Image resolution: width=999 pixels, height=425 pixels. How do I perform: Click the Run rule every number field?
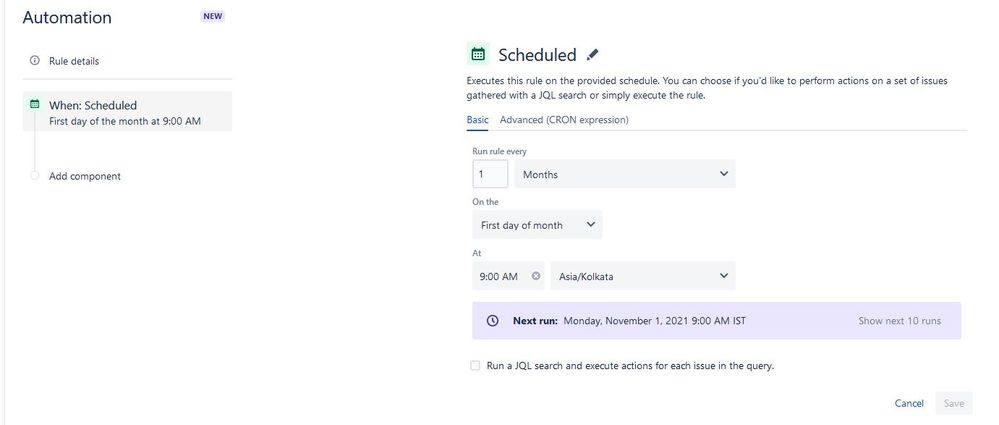click(490, 174)
